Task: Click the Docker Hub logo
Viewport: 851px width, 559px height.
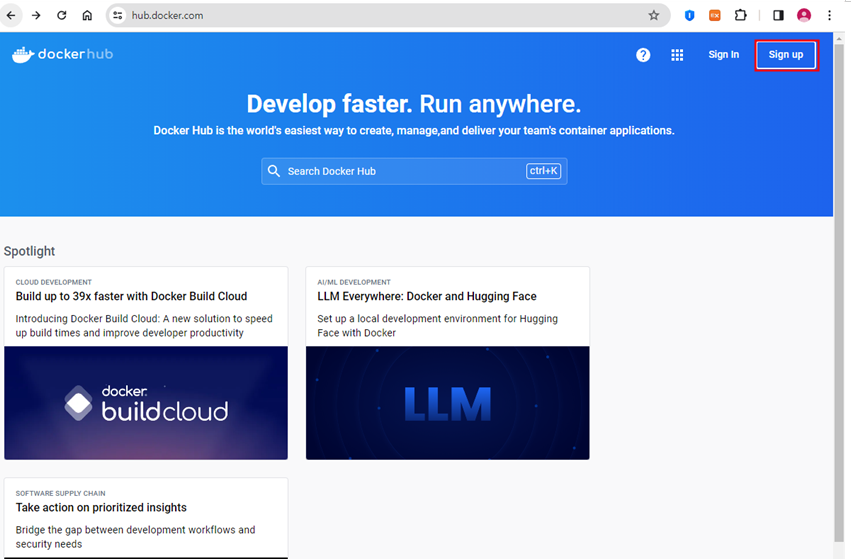Action: click(62, 54)
